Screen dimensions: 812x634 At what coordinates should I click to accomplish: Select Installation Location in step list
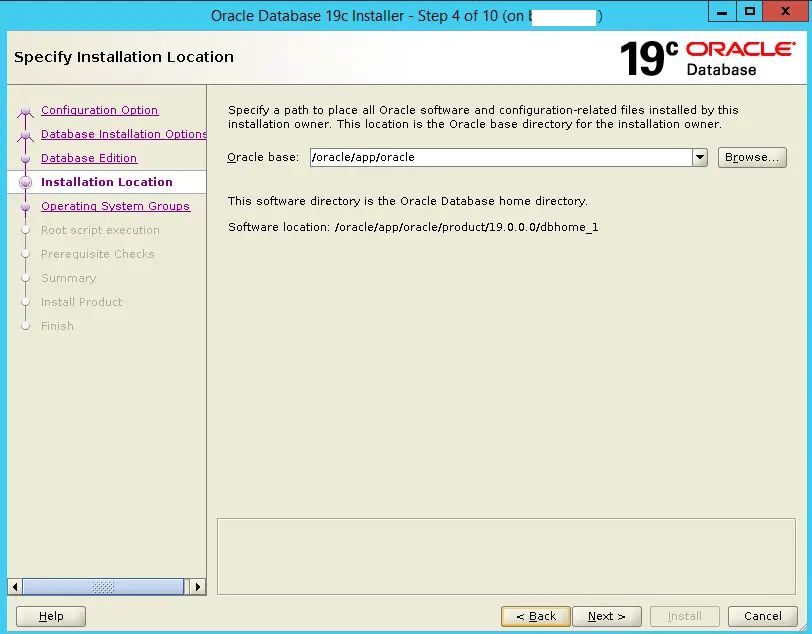tap(107, 182)
